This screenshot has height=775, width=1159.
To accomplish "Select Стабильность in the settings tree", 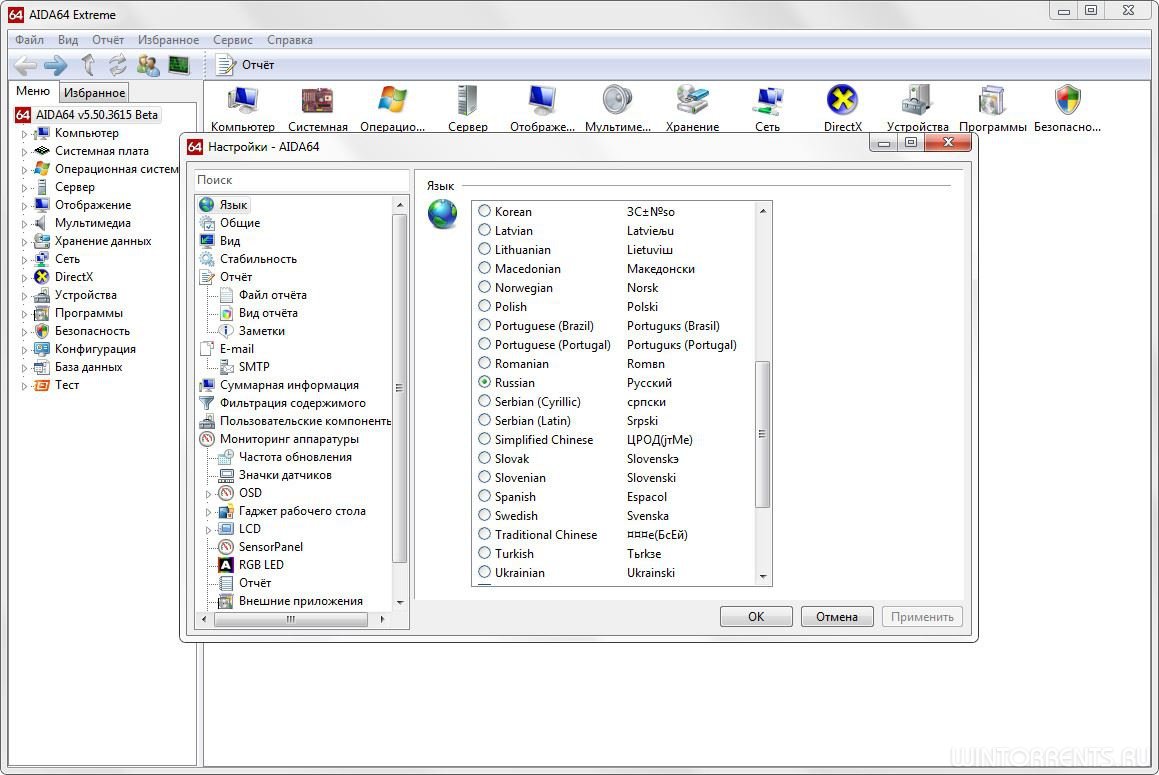I will click(x=258, y=259).
